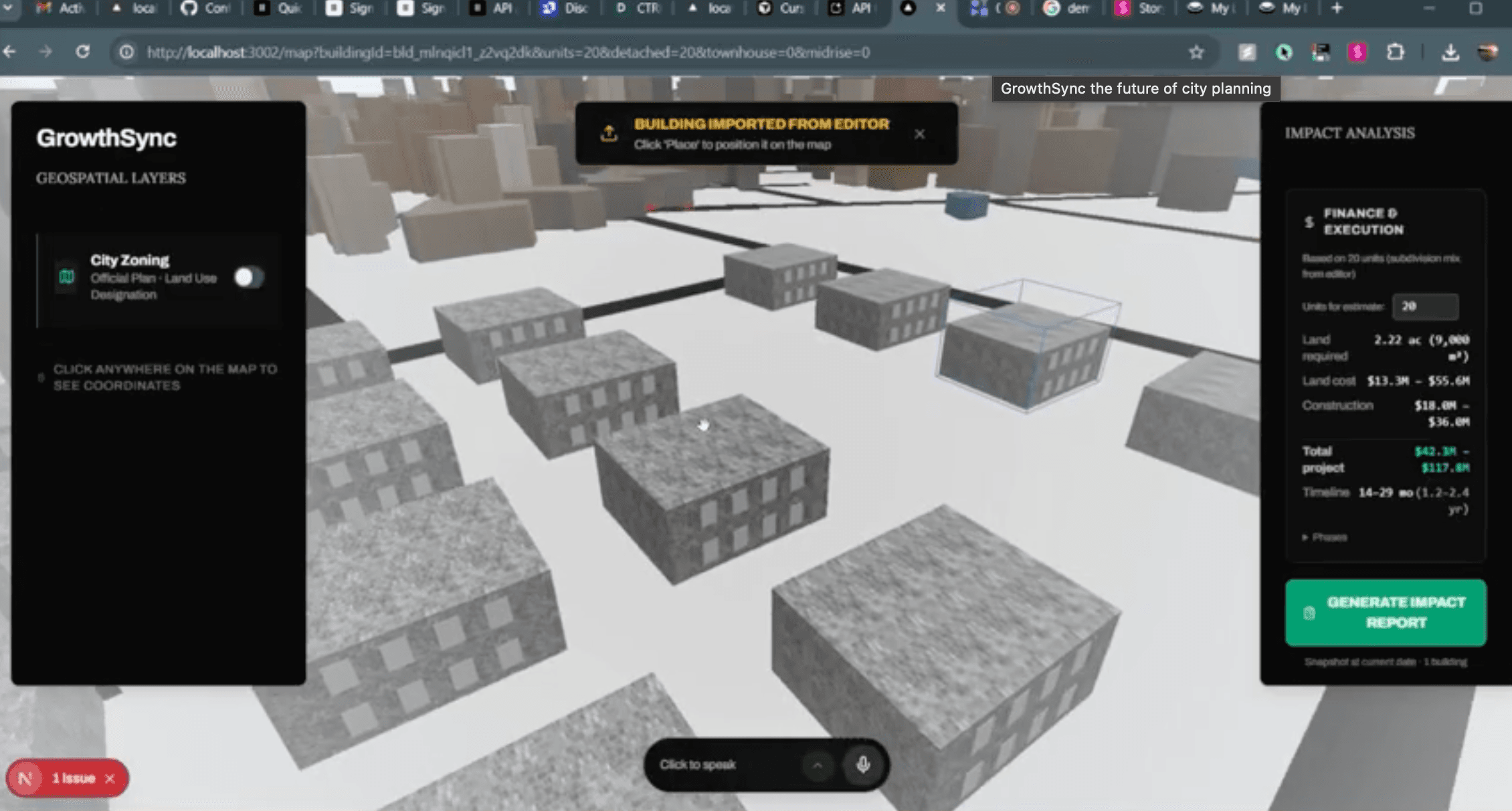
Task: Select the microphone icon in the voice bar
Action: click(864, 765)
